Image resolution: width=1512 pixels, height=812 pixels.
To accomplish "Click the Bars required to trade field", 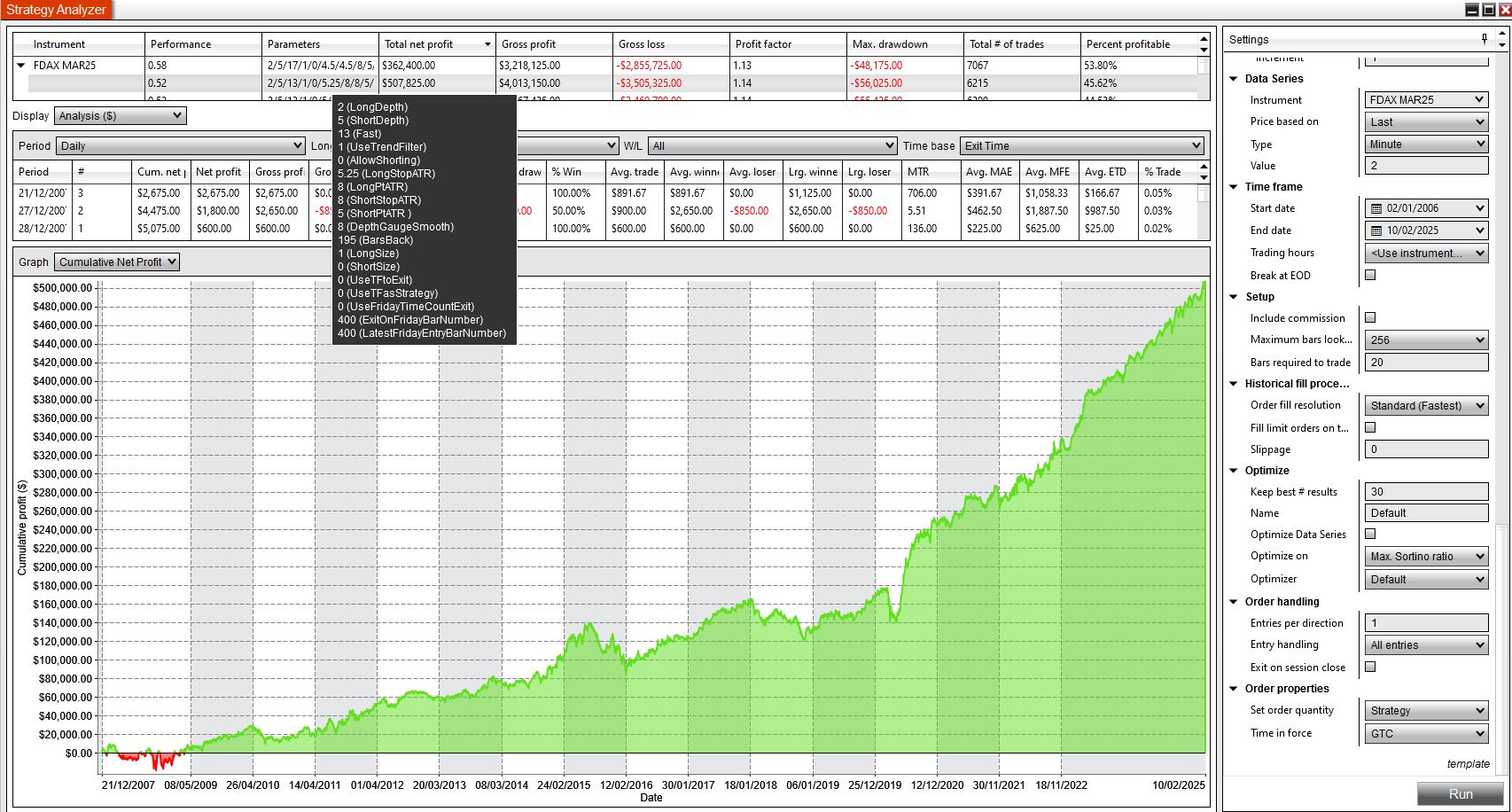I will [1426, 363].
